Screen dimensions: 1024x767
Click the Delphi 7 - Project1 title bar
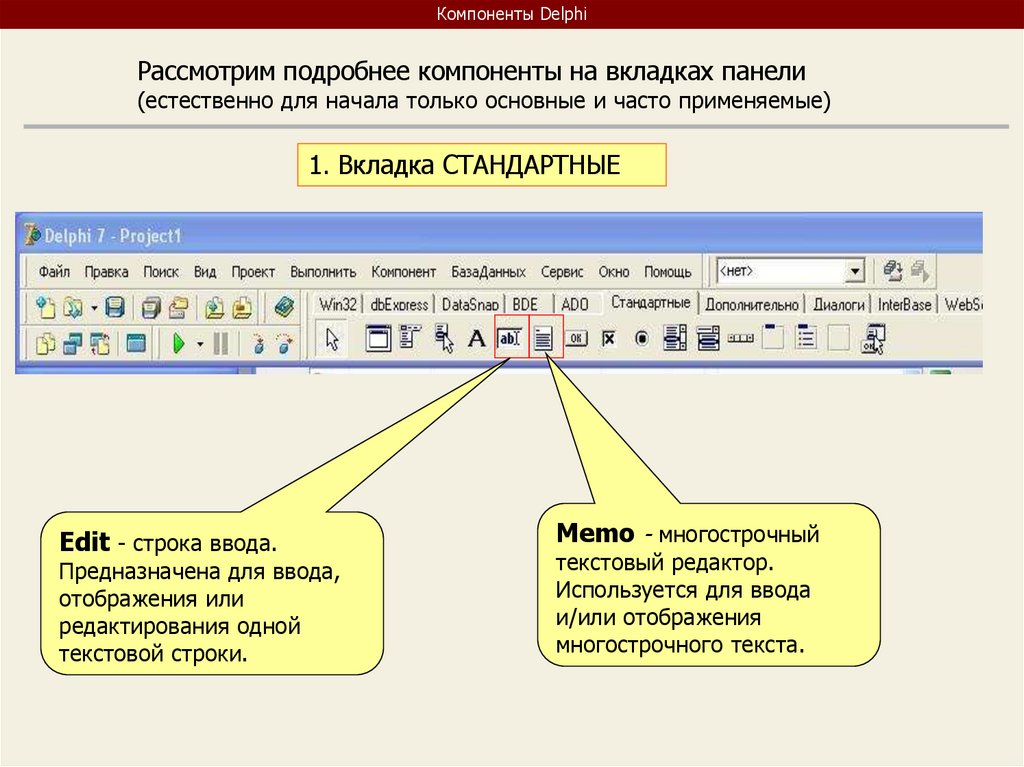pos(499,235)
